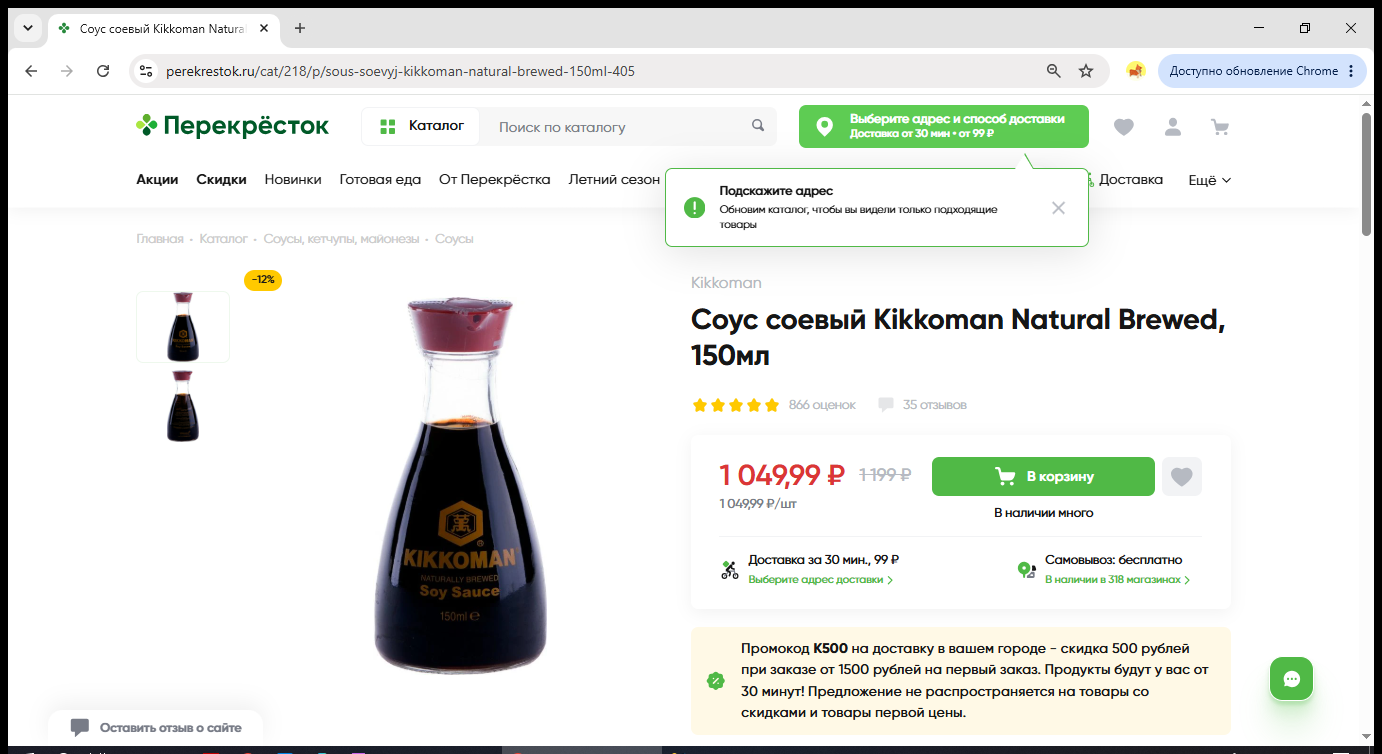Open the shopping cart icon in header
1382x754 pixels.
1219,127
